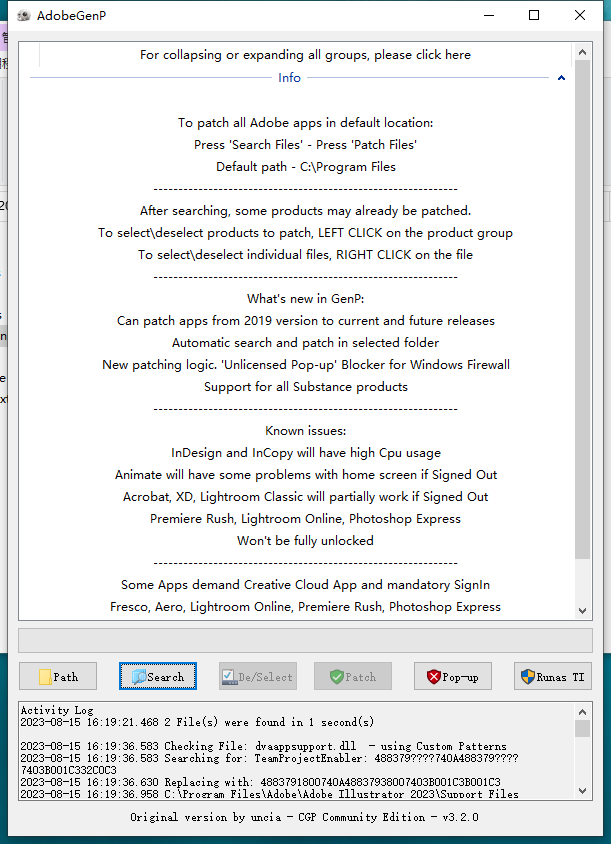Click text 'Won't be fully unlocked'

(305, 541)
